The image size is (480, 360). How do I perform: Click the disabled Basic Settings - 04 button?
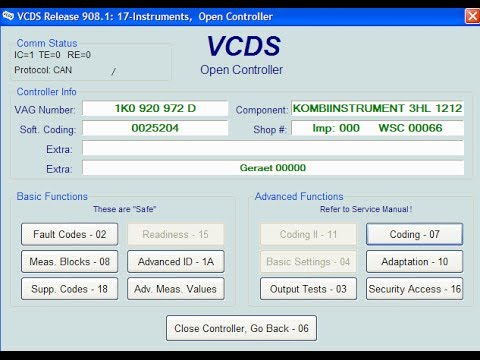308,262
